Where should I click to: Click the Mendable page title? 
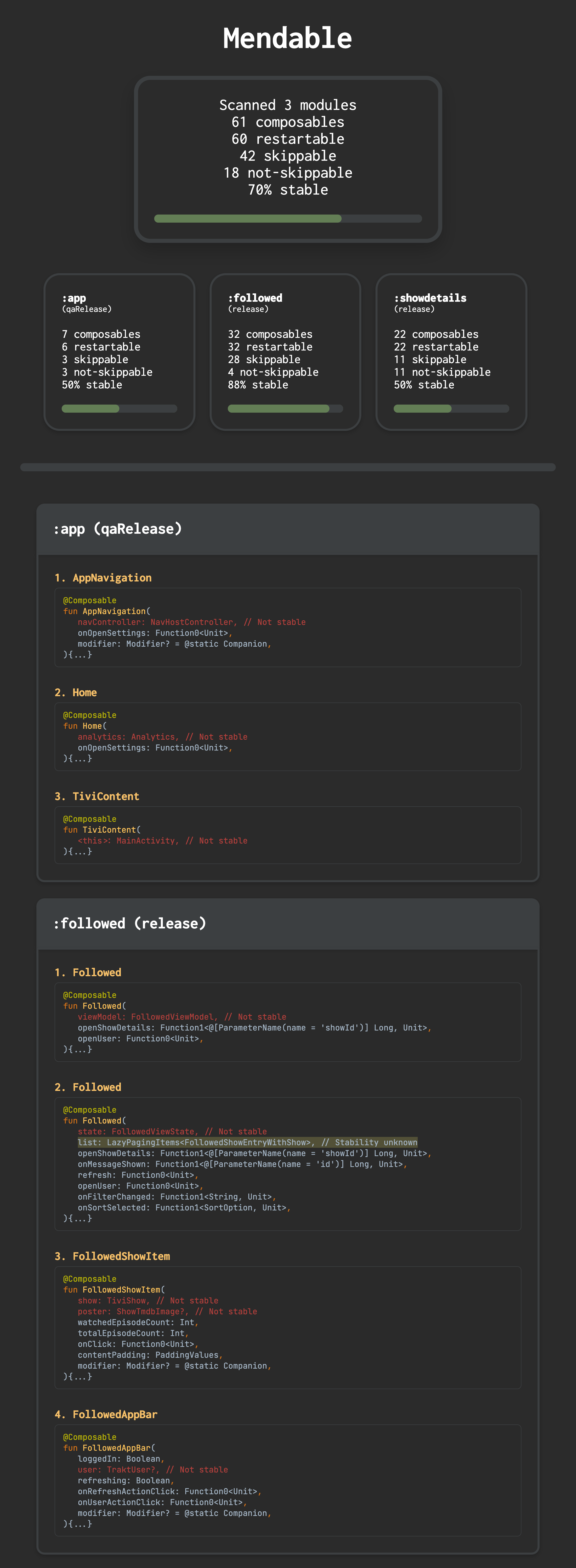tap(287, 38)
